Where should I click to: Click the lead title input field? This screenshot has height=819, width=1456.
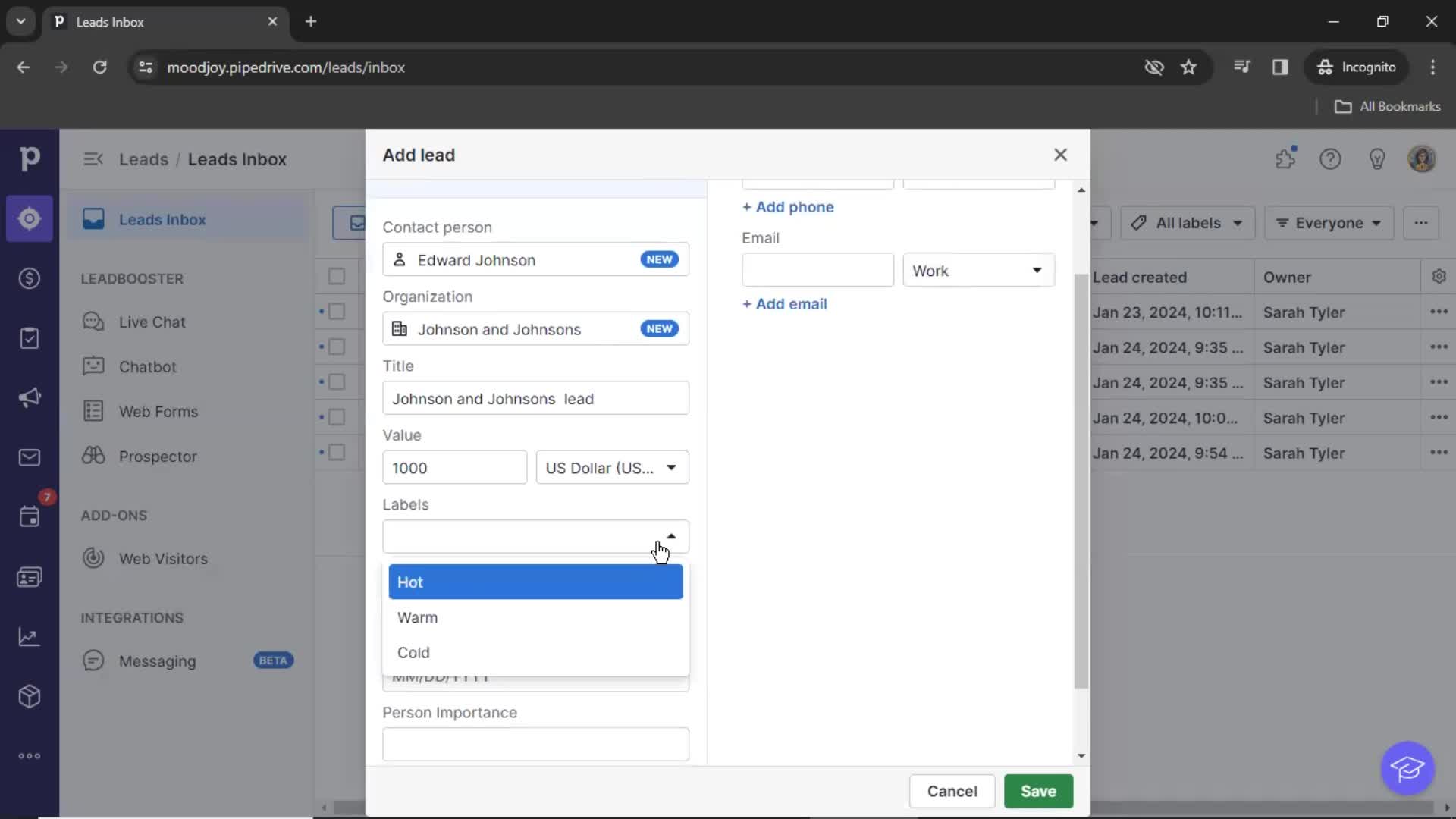[x=536, y=398]
